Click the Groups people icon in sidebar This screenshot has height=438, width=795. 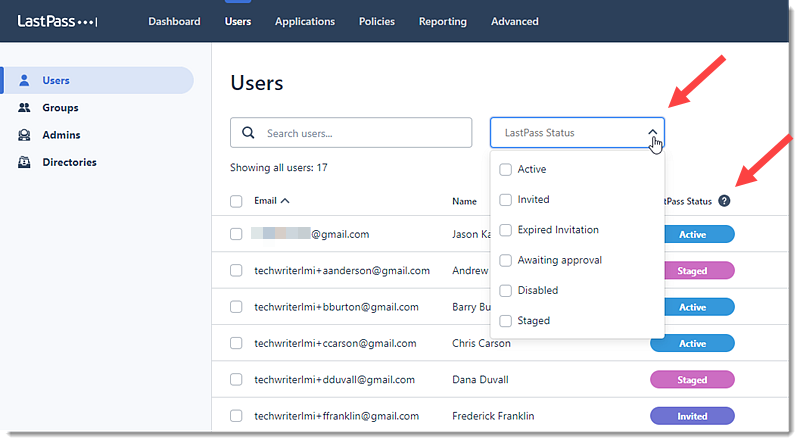click(x=24, y=107)
